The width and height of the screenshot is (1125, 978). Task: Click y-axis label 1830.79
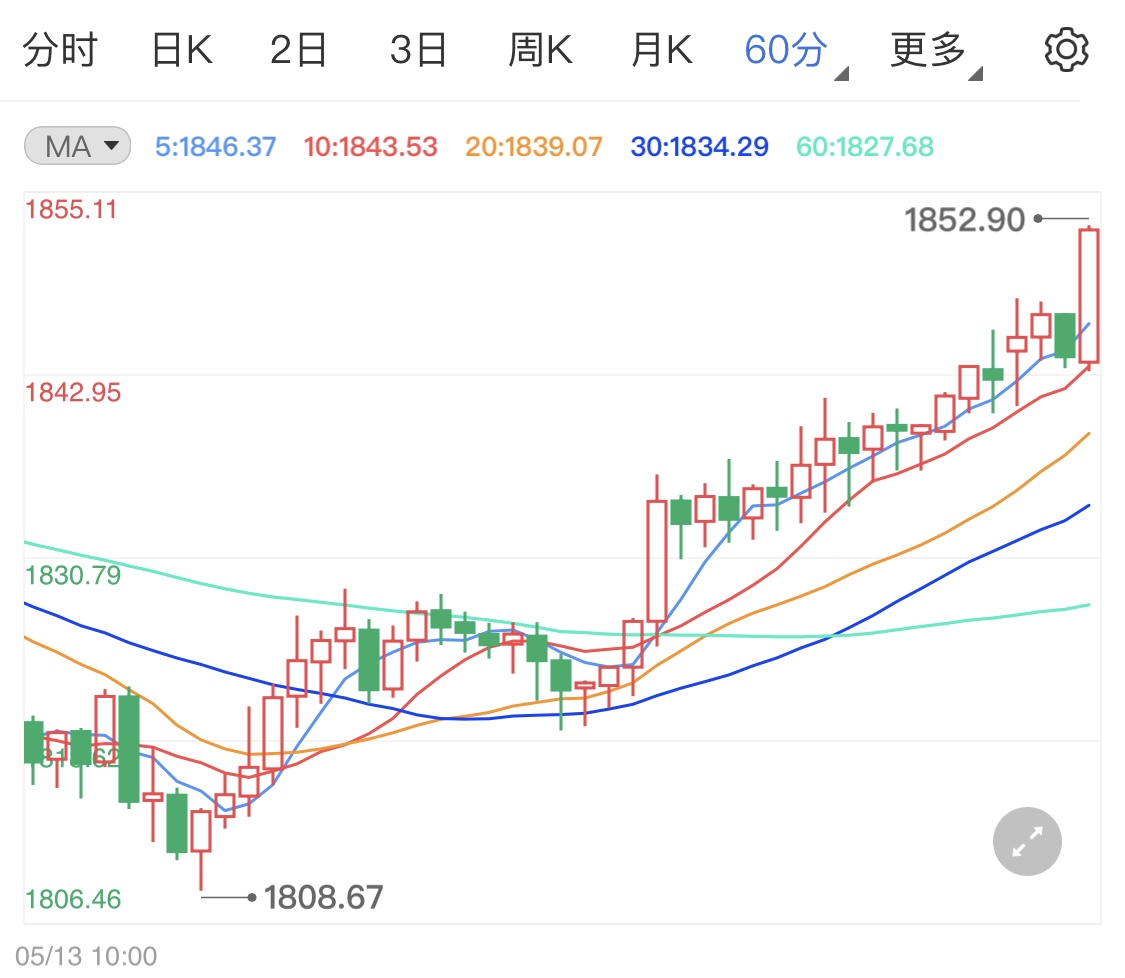click(x=73, y=575)
